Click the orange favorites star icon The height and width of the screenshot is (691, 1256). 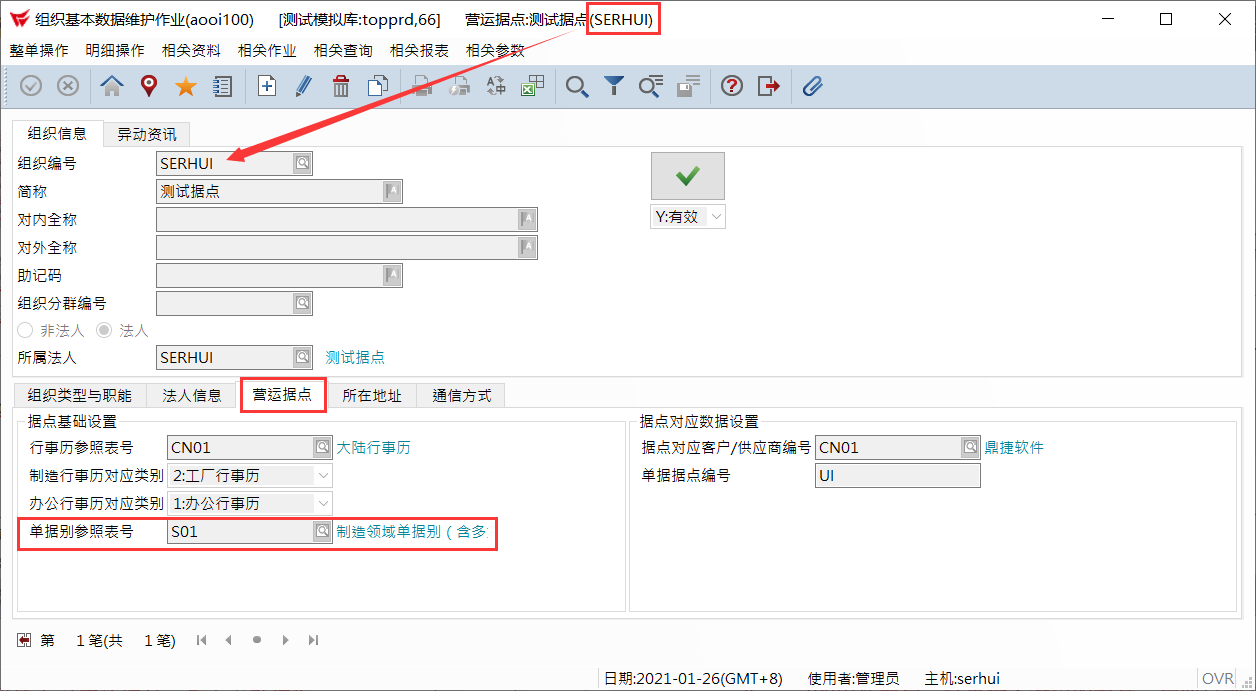186,86
